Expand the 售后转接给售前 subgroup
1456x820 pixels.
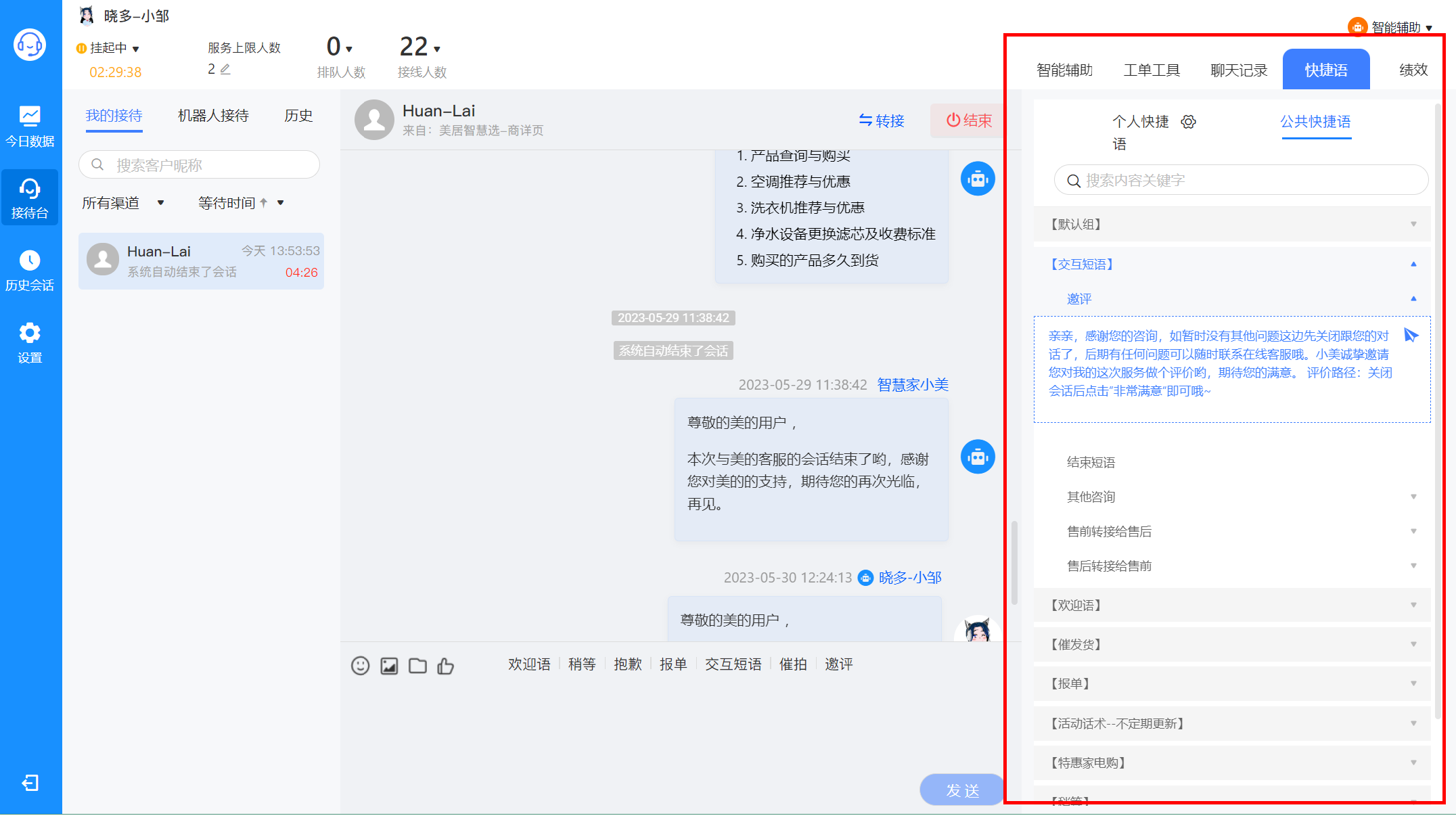point(1232,566)
